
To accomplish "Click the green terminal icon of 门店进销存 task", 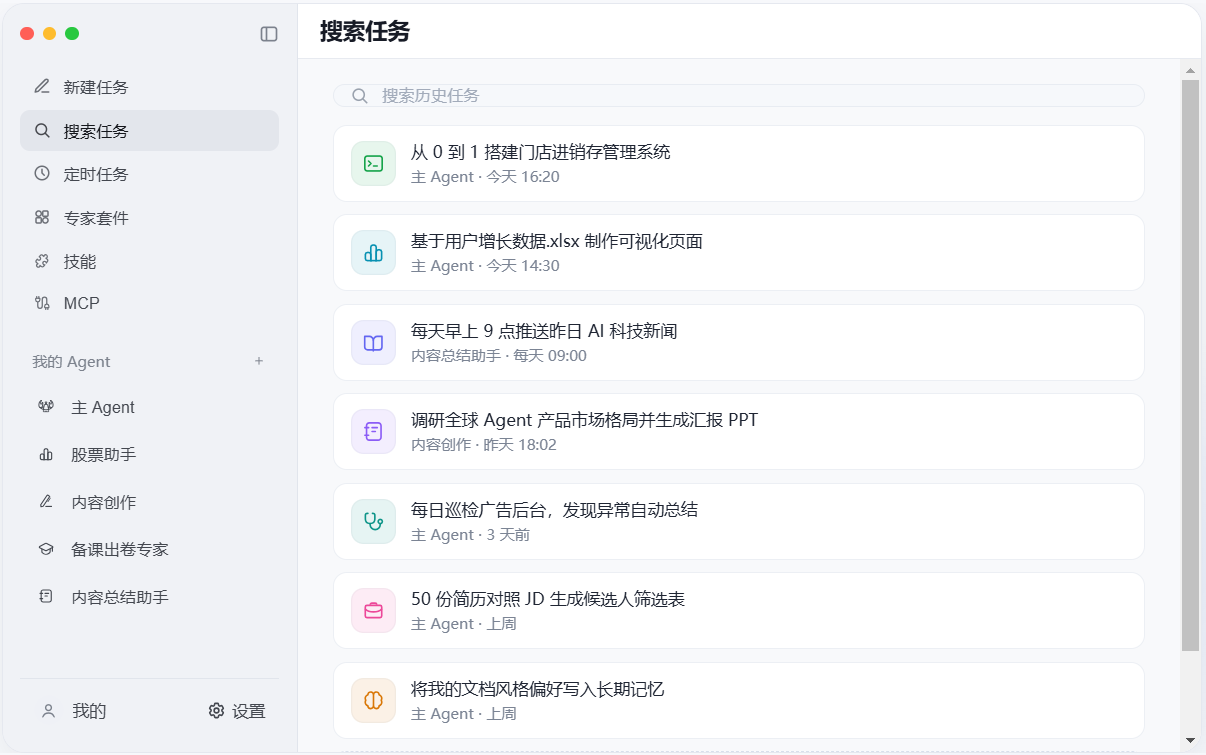I will pyautogui.click(x=373, y=164).
